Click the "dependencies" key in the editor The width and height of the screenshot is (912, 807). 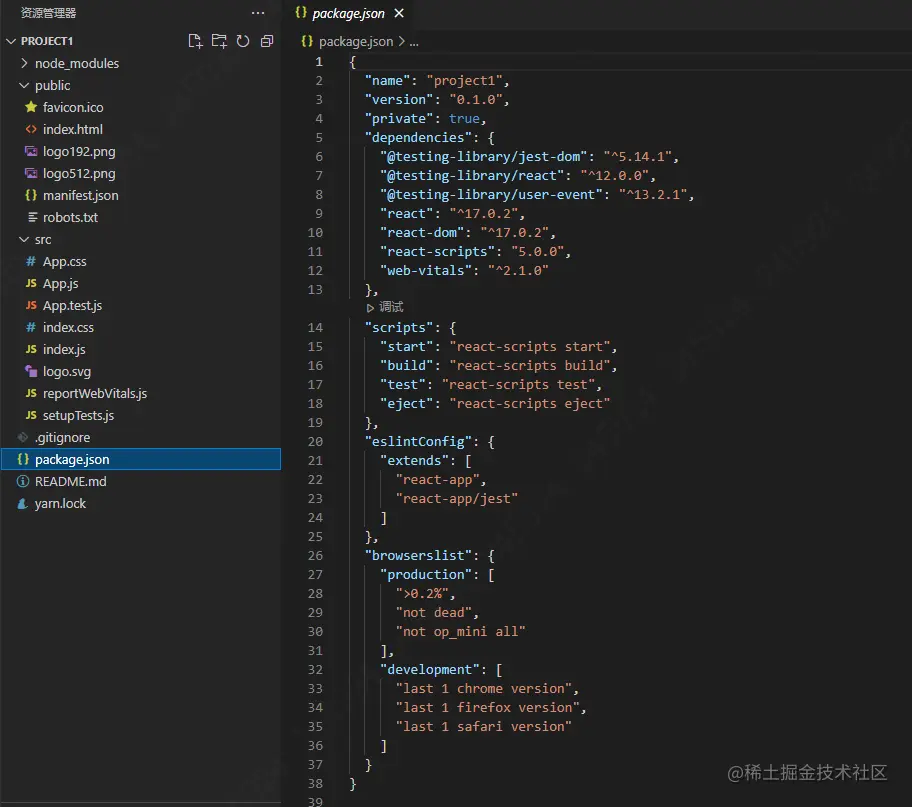coord(418,137)
